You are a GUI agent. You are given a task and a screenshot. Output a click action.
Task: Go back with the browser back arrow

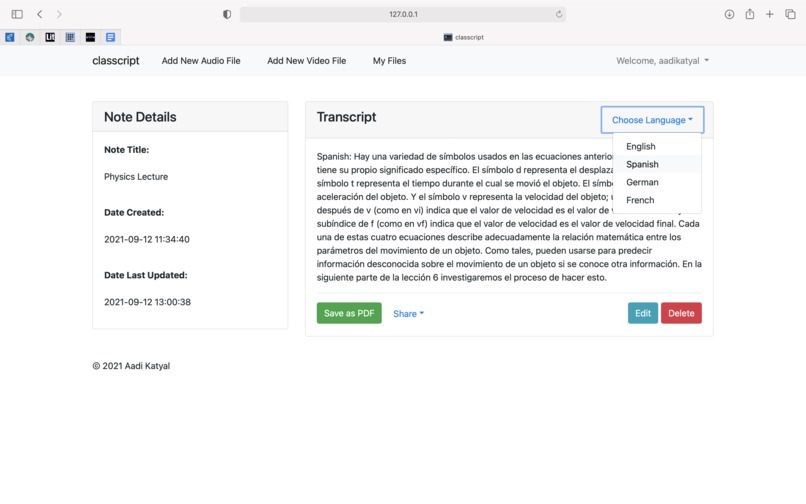point(40,14)
